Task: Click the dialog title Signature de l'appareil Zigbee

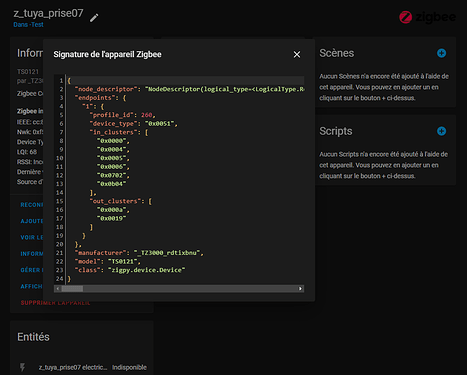Action: (107, 54)
